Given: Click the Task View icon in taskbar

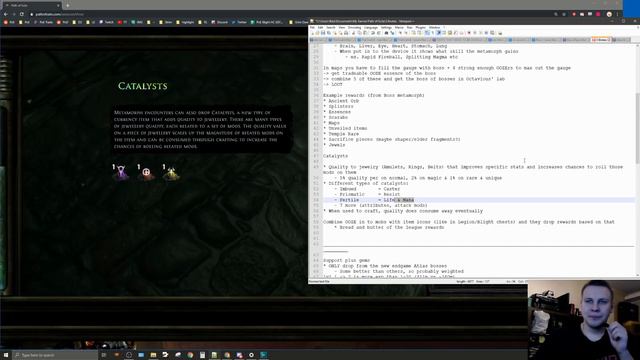Looking at the screenshot, I should (x=104, y=355).
